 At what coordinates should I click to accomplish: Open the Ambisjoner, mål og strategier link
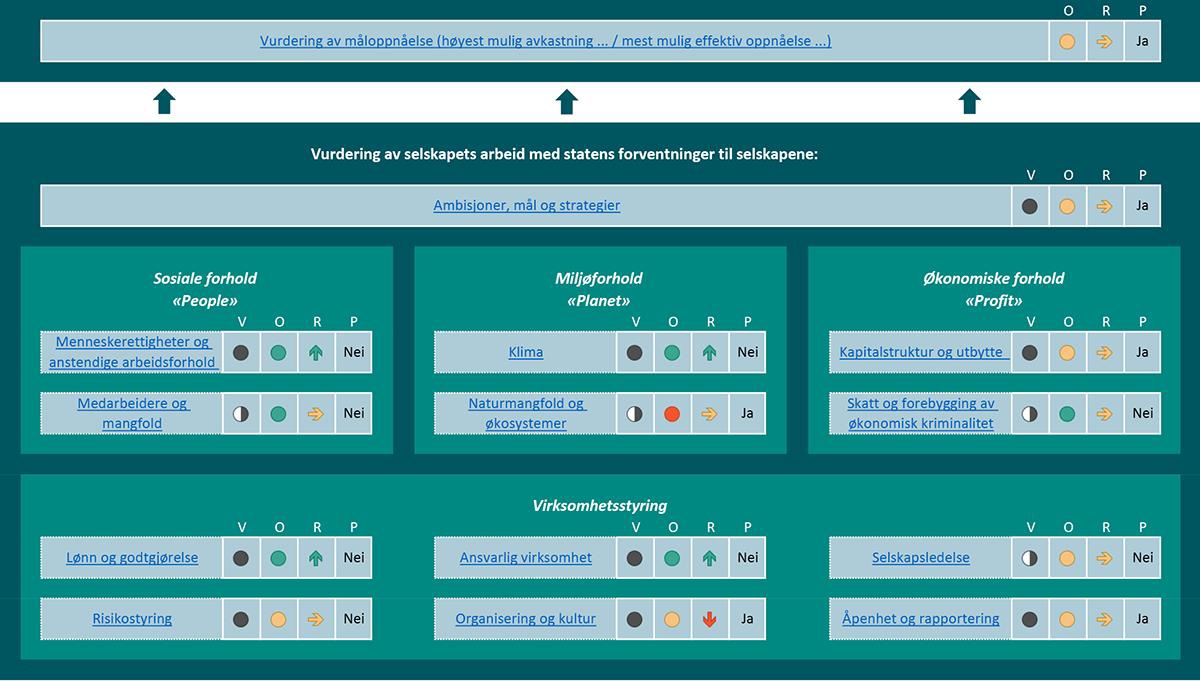click(526, 206)
